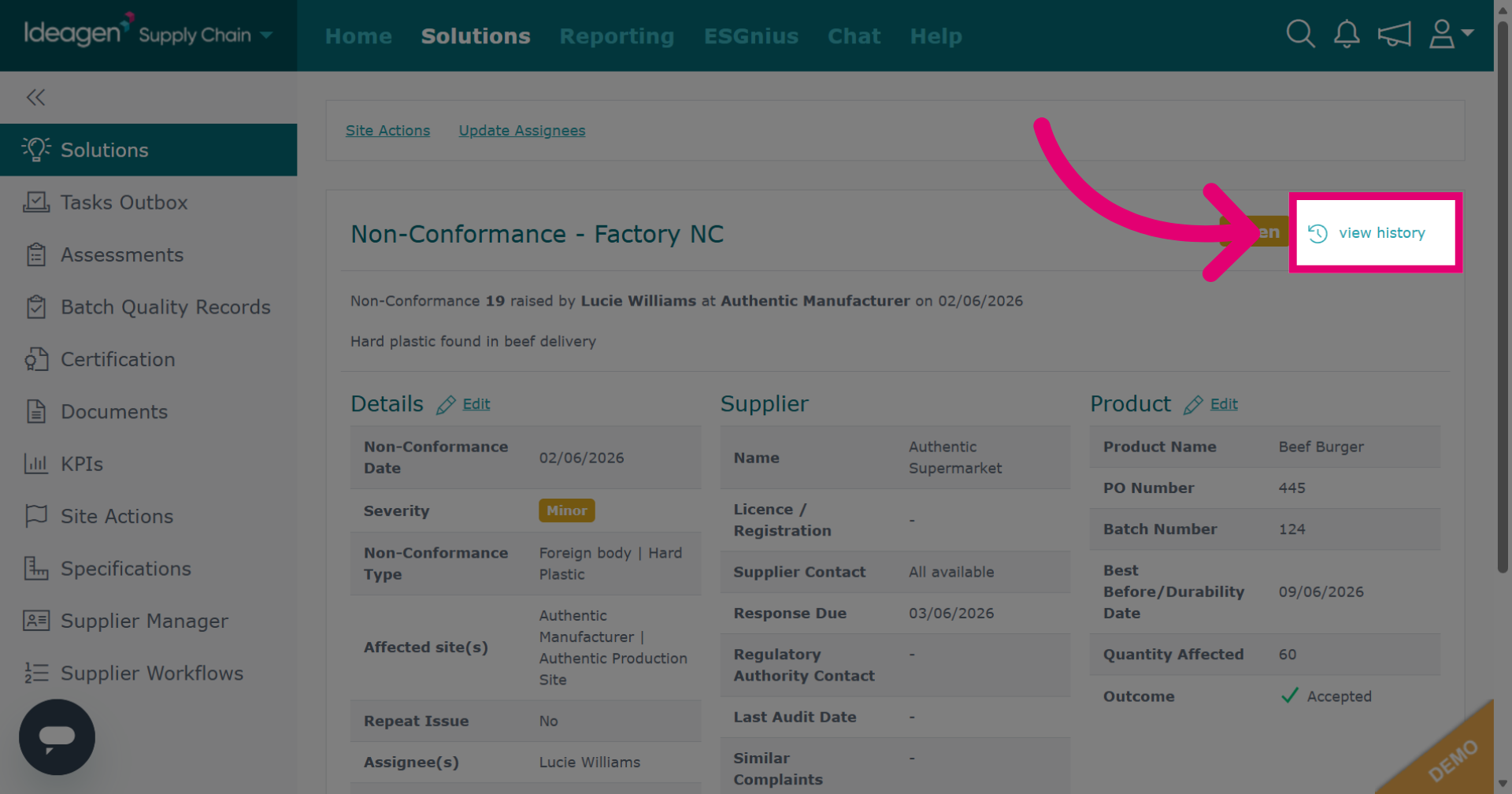Select the Reporting top menu
The image size is (1512, 794).
tap(617, 36)
